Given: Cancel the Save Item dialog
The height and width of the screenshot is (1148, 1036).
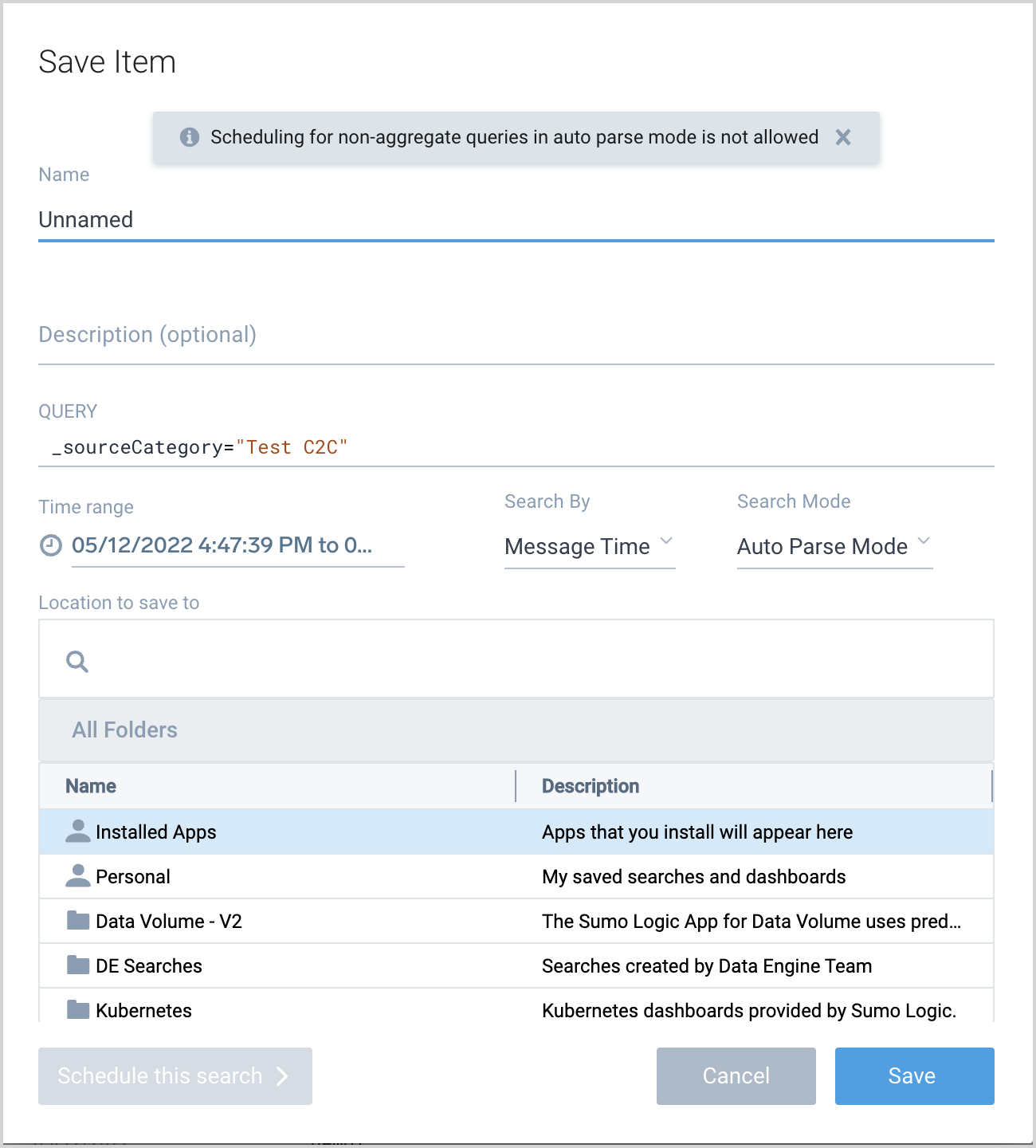Looking at the screenshot, I should click(x=735, y=1075).
